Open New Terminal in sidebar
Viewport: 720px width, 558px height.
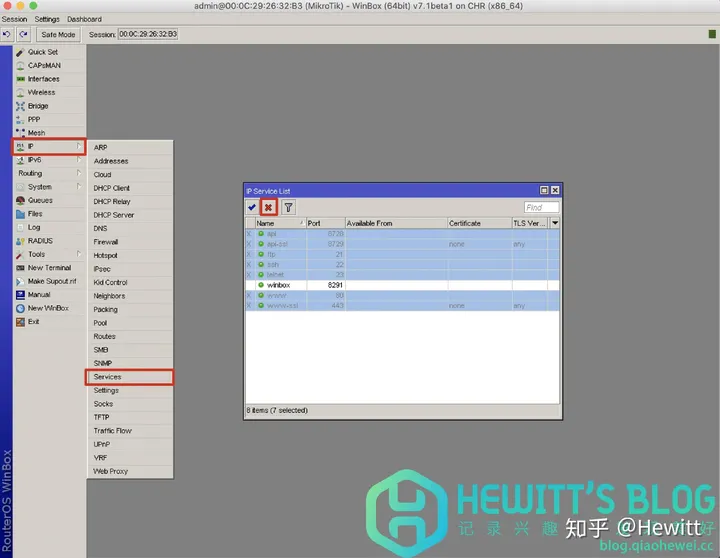tap(49, 268)
